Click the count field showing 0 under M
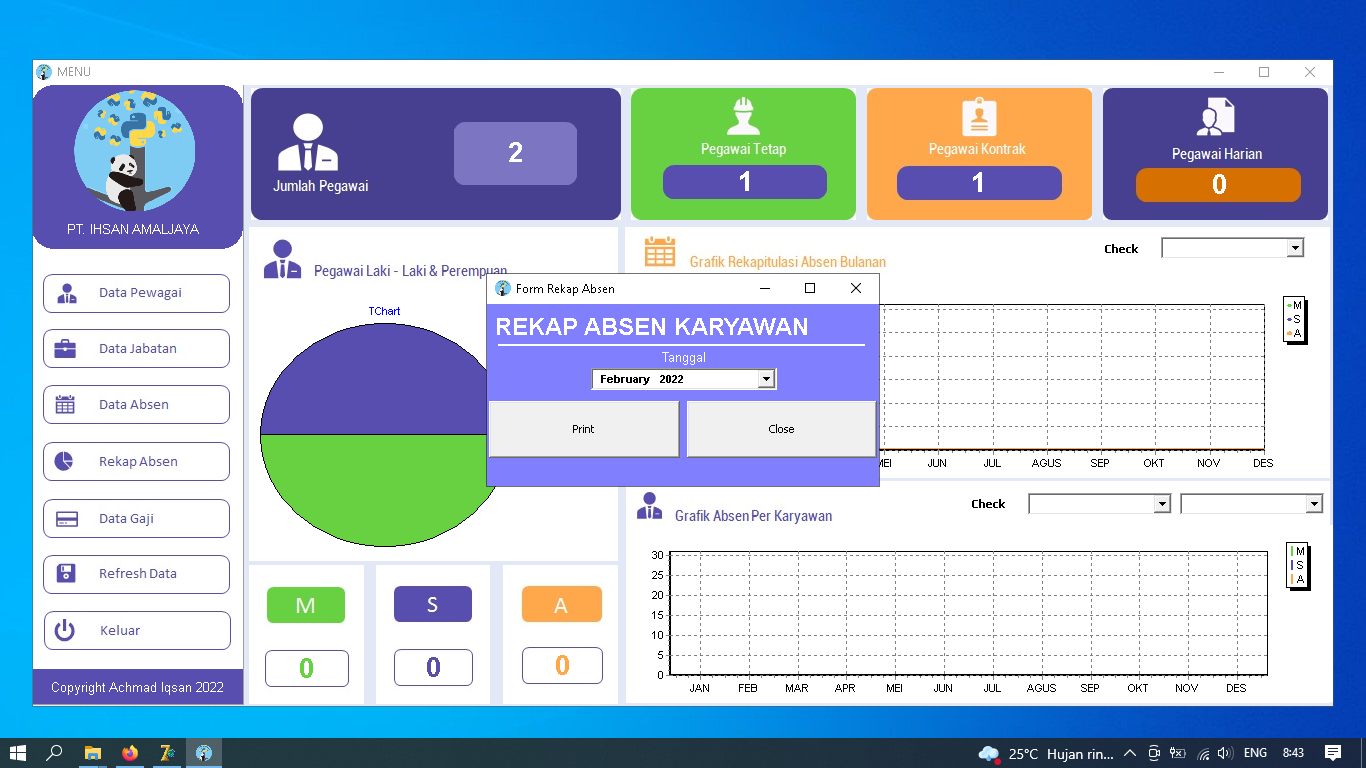The width and height of the screenshot is (1366, 768). pos(306,667)
